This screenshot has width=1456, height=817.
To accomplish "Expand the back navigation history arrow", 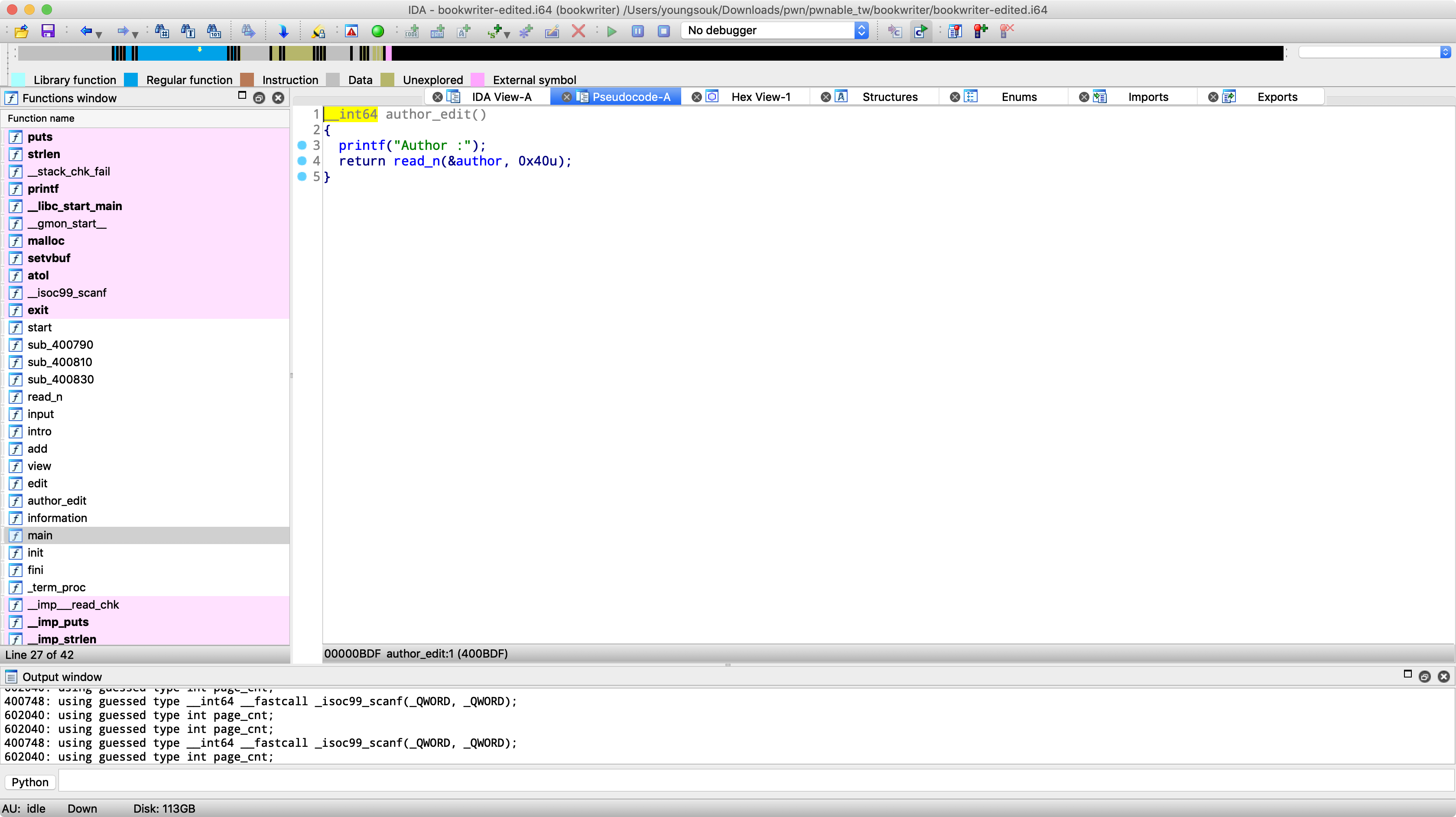I will click(x=99, y=35).
